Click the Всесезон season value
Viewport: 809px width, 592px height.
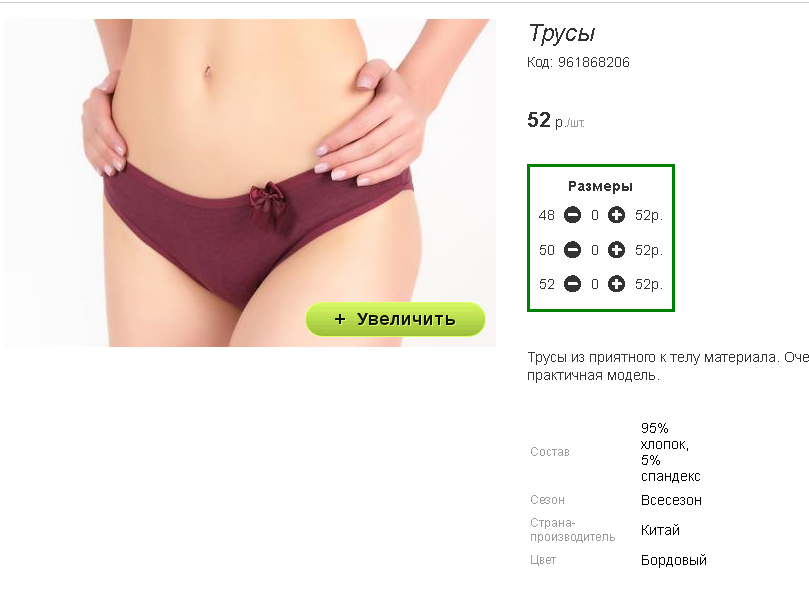[x=671, y=500]
